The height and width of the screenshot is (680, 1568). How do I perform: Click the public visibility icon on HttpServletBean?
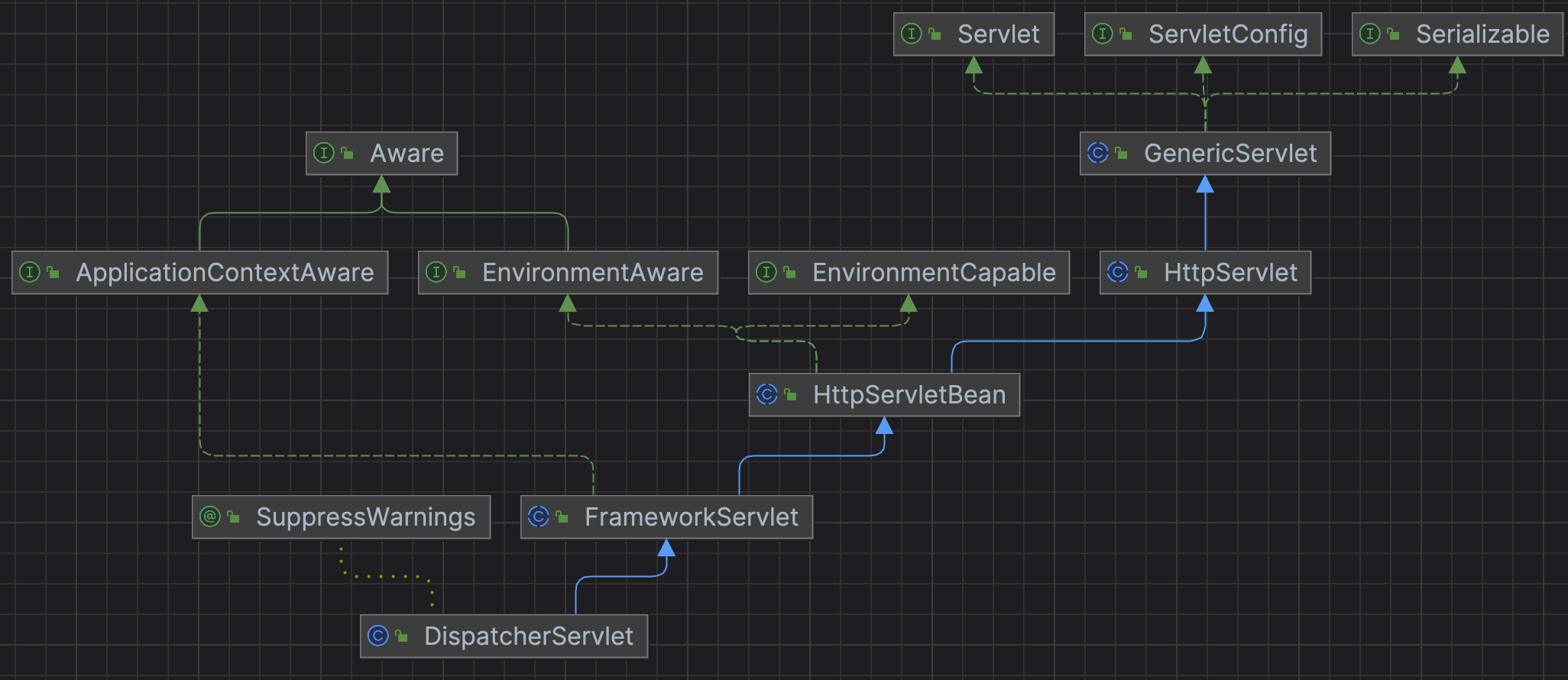791,394
